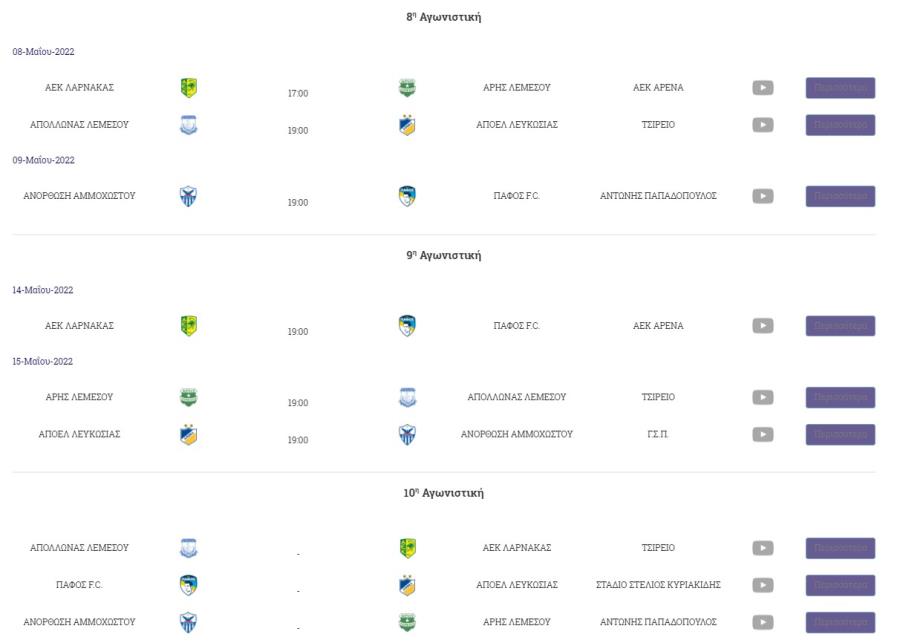This screenshot has width=900, height=643.
Task: Play video for ΑΝΟΡΘΩΣΗ vs ΑΡΗΣ 10th round
Action: (763, 622)
